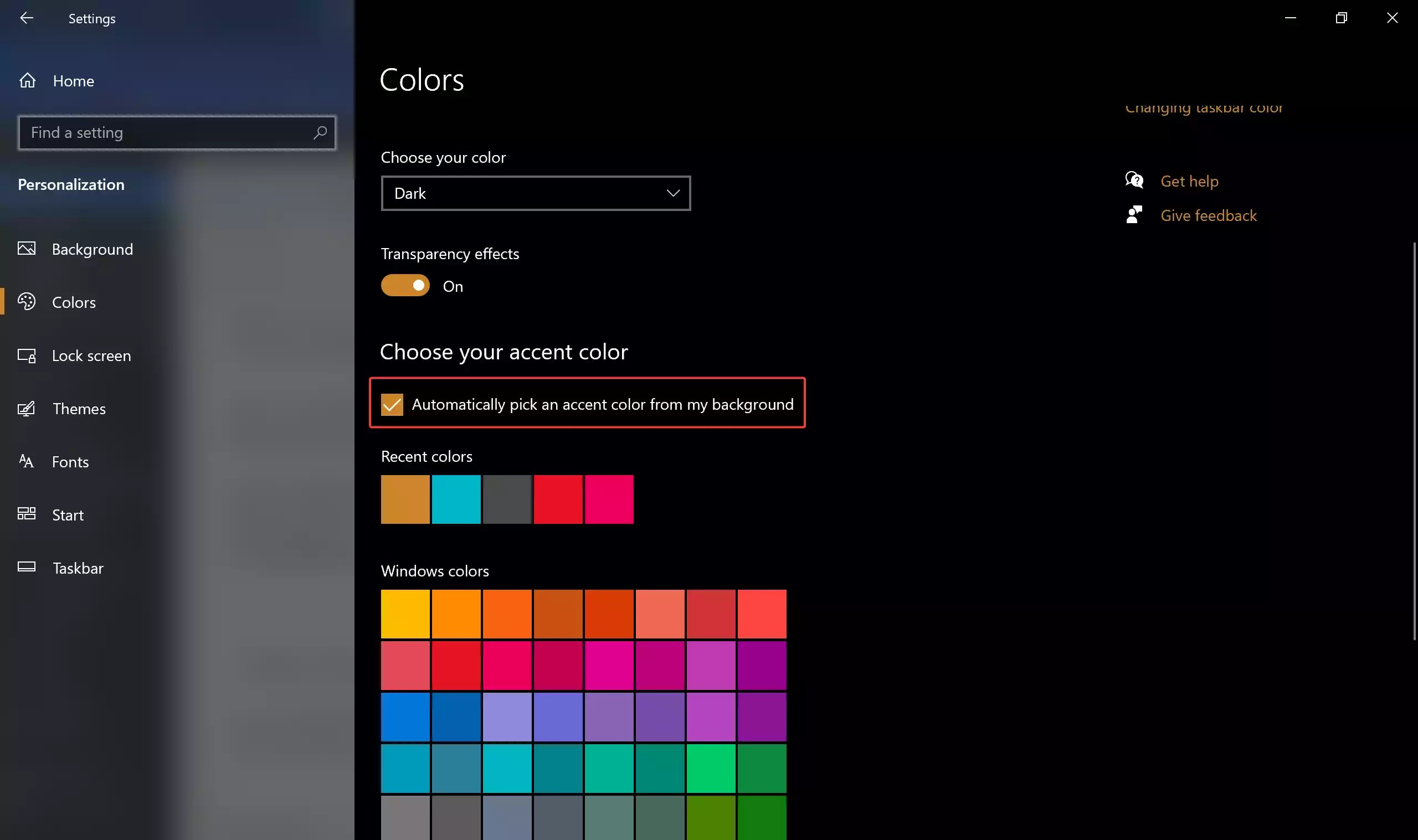1418x840 pixels.
Task: Turn off Transparency effects
Action: click(x=404, y=285)
